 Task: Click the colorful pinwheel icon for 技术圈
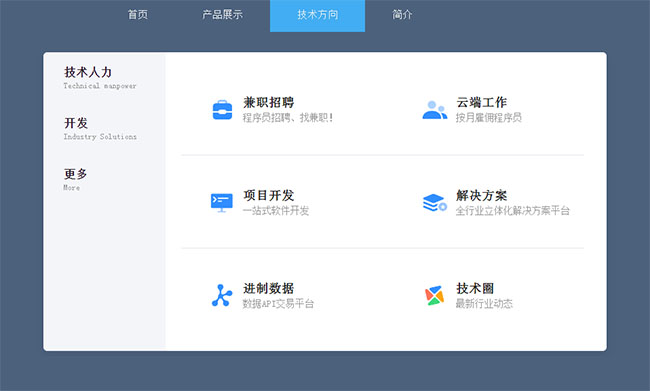[x=434, y=296]
